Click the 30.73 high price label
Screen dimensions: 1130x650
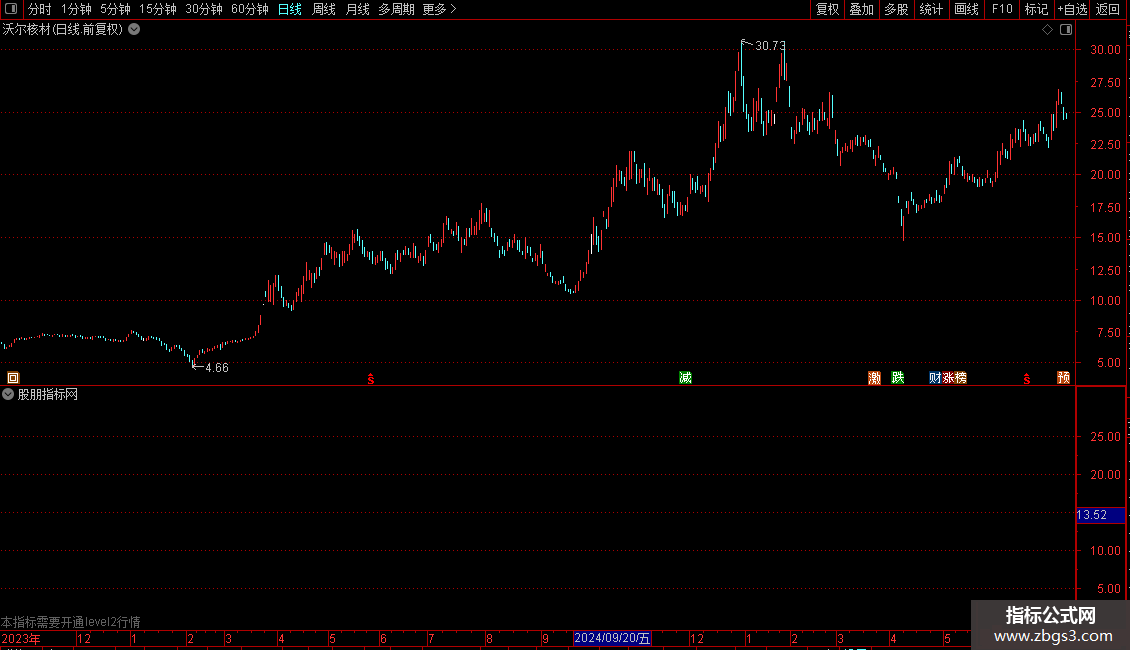click(770, 46)
